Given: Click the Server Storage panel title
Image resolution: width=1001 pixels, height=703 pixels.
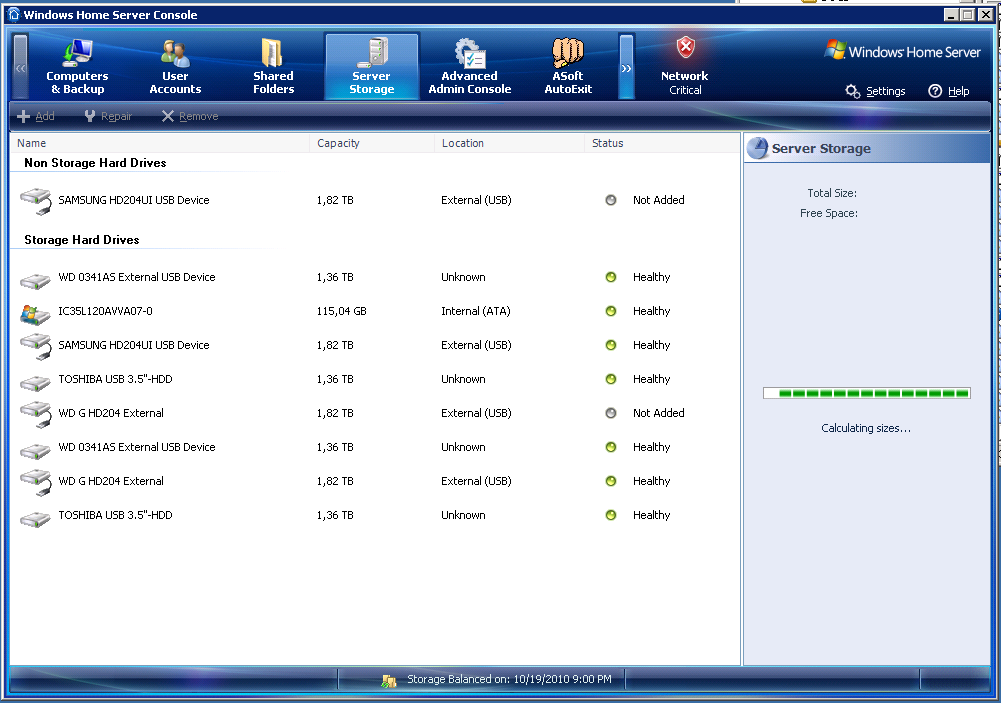Looking at the screenshot, I should 821,149.
